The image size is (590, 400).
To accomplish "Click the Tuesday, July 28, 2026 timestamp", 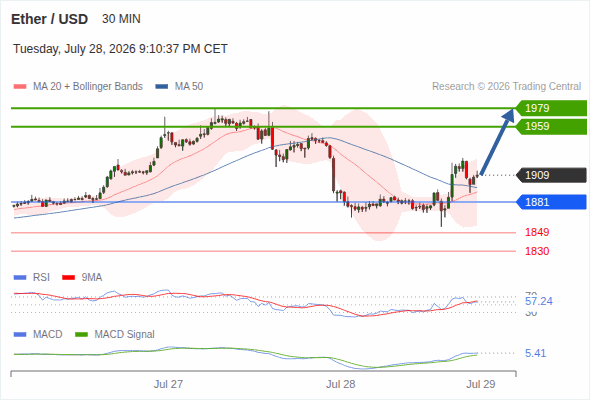I will coord(120,49).
